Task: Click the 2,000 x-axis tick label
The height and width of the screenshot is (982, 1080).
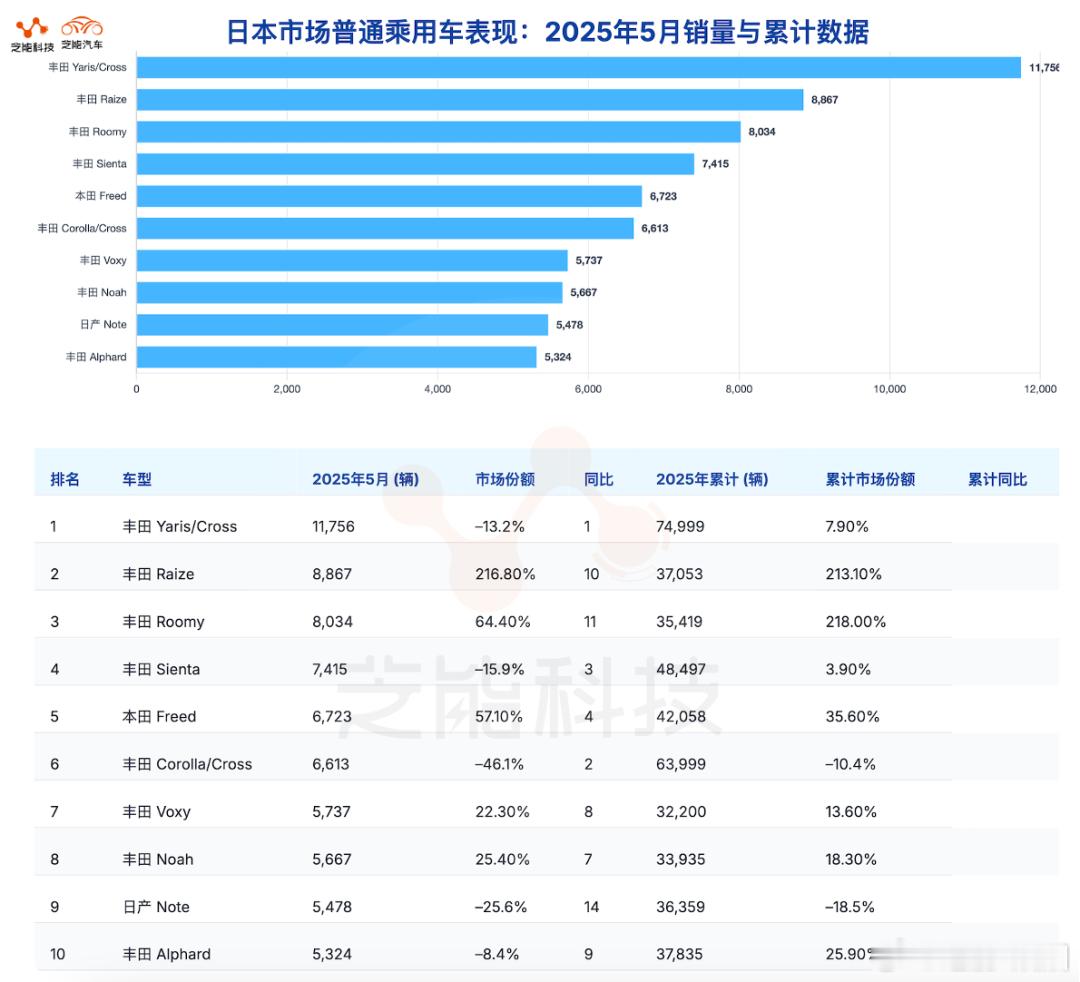Action: click(x=287, y=389)
